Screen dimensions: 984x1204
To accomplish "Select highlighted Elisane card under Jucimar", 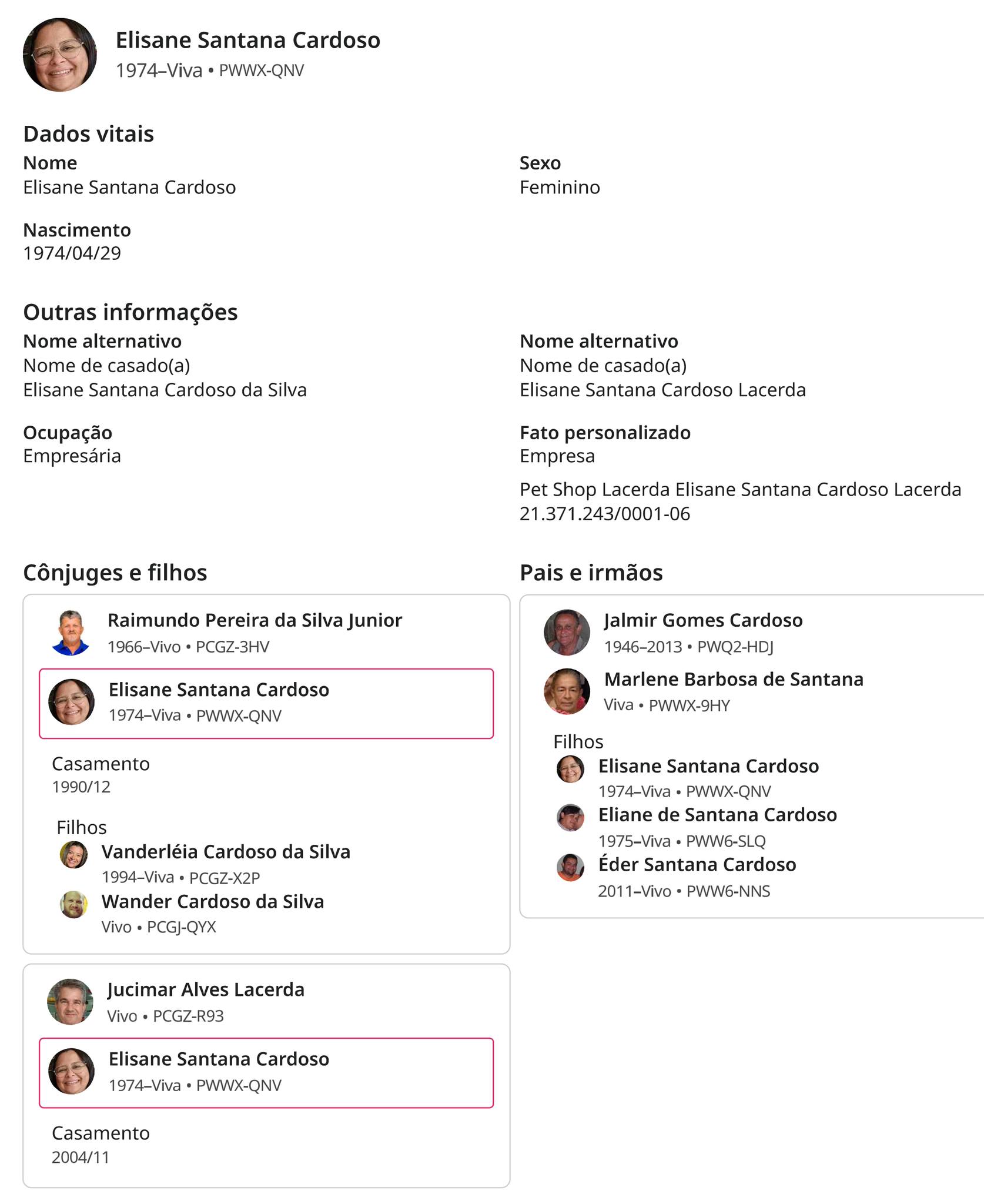I will pos(266,1073).
